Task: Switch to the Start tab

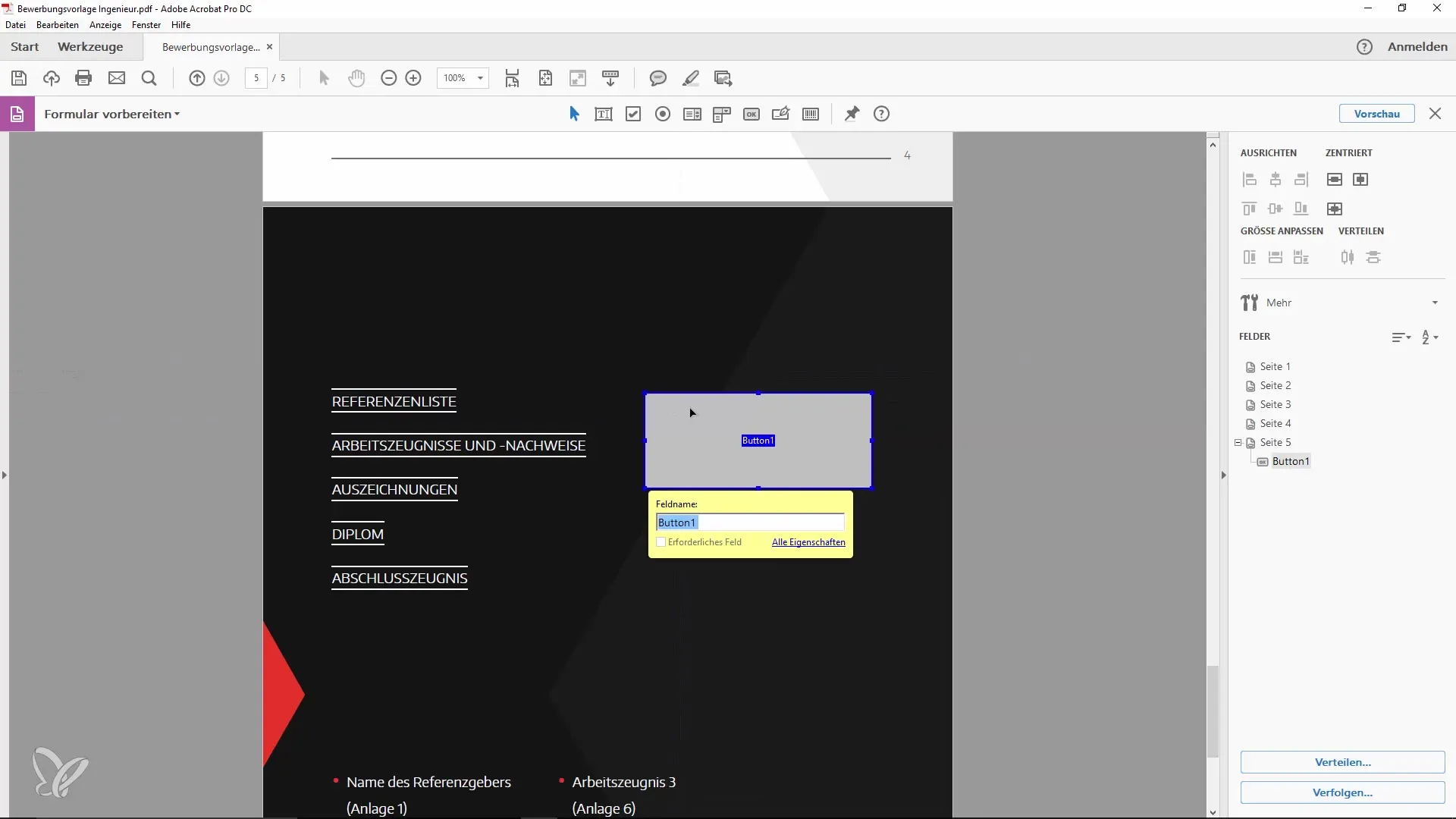Action: tap(25, 47)
